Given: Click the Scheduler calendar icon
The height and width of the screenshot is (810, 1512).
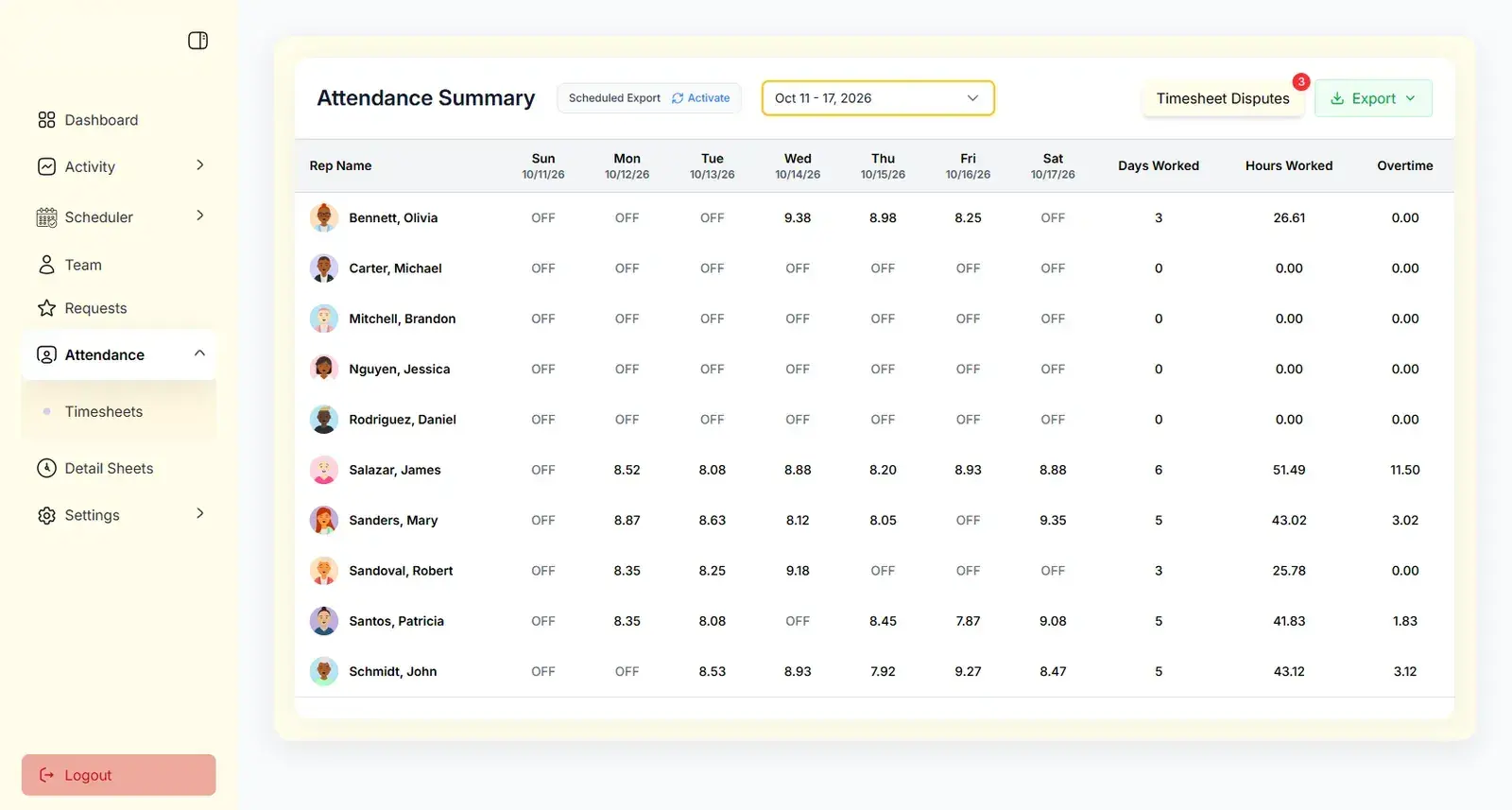Looking at the screenshot, I should 46,217.
